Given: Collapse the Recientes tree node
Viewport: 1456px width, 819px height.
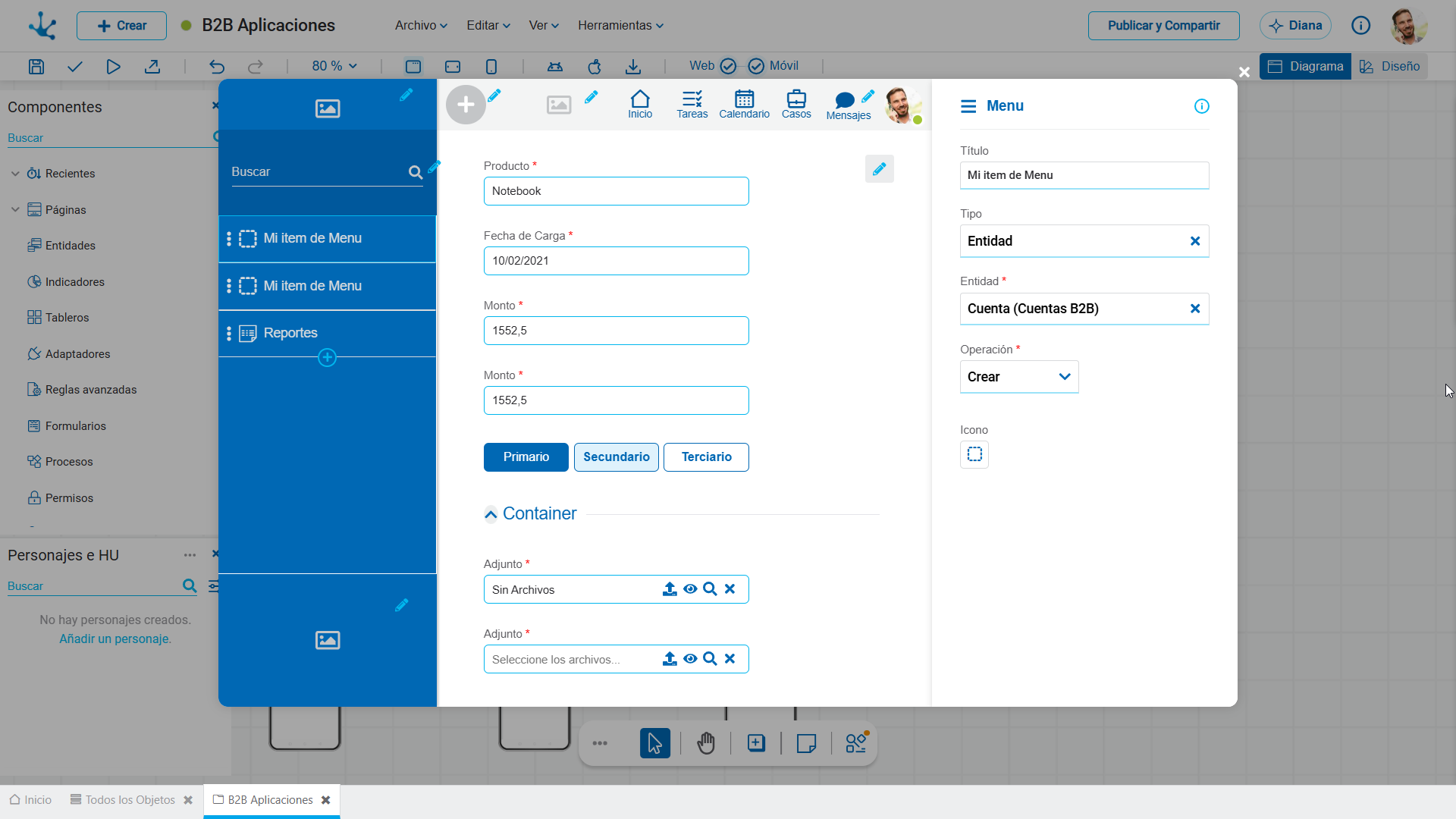Looking at the screenshot, I should coord(15,174).
